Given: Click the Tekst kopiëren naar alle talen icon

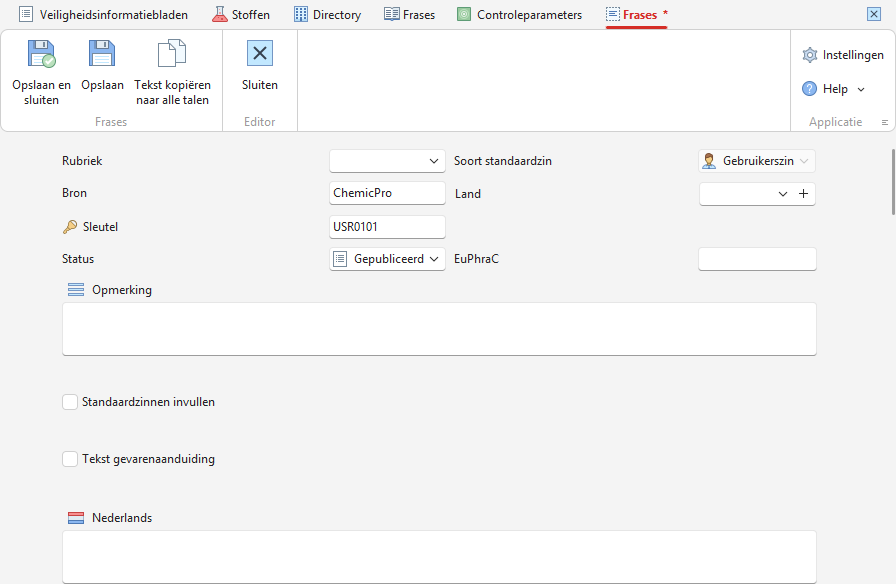Looking at the screenshot, I should point(172,54).
